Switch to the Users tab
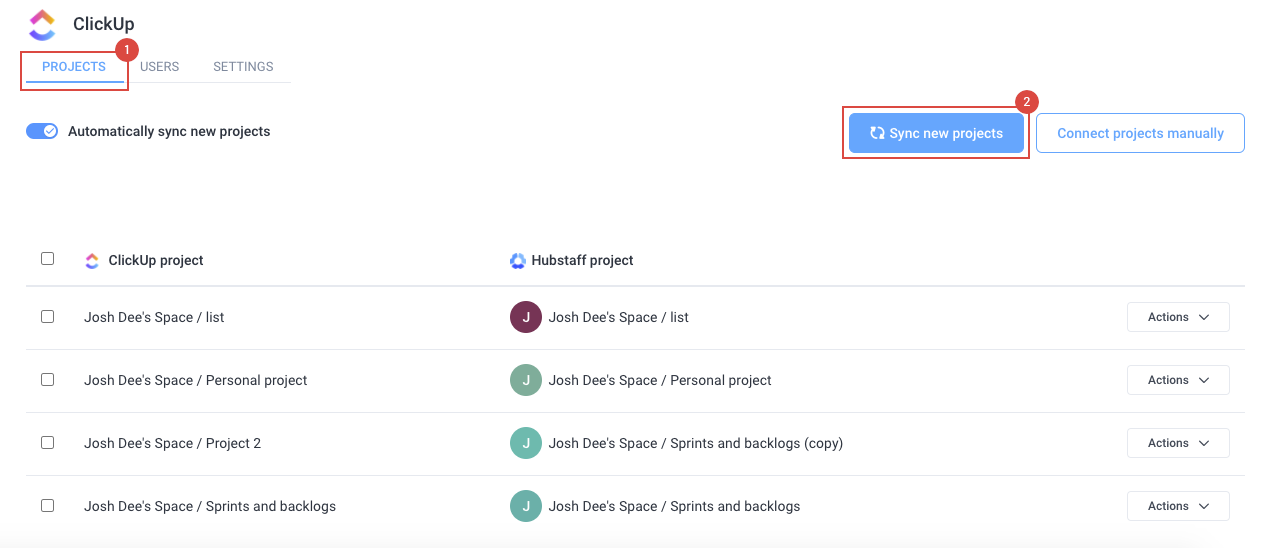The image size is (1267, 548). click(x=160, y=67)
